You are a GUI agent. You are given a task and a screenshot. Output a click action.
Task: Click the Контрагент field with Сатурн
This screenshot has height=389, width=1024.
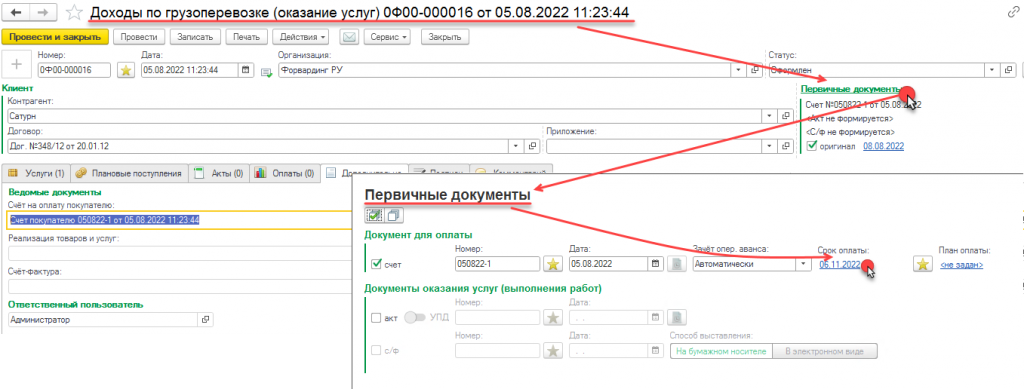[x=385, y=116]
